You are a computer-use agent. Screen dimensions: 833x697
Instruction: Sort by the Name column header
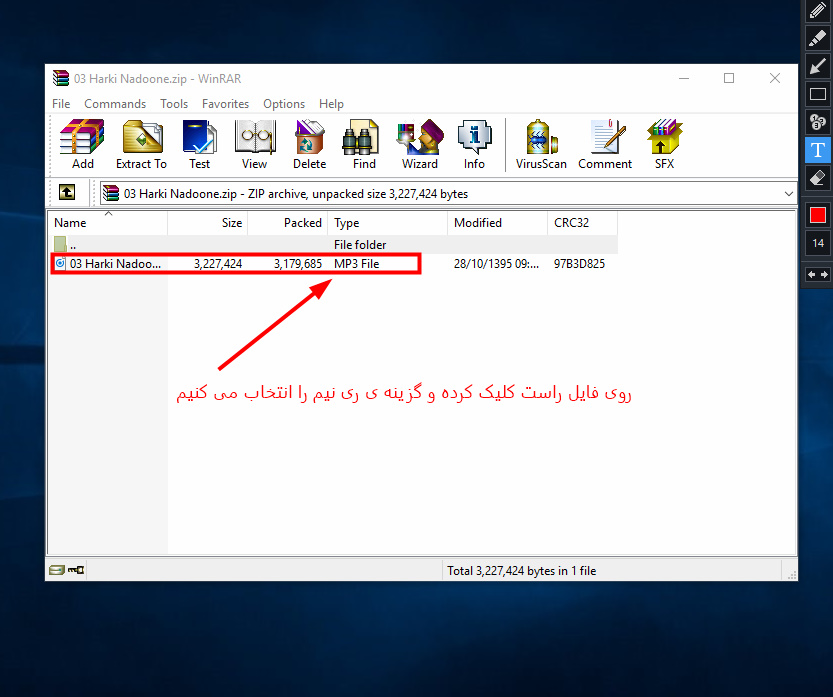coord(108,223)
